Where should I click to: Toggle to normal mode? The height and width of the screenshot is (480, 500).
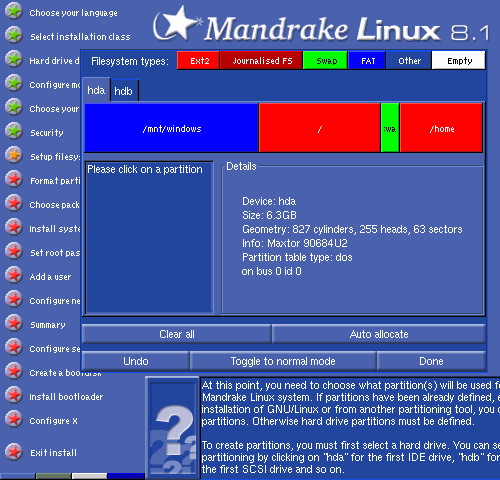[283, 361]
